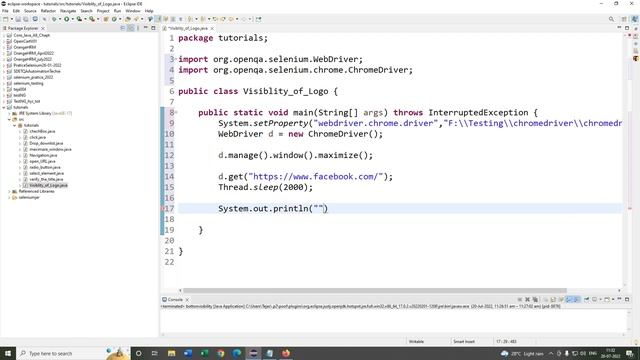
Task: Select the Visiblity_of_Logo.java editor tab
Action: (x=188, y=28)
